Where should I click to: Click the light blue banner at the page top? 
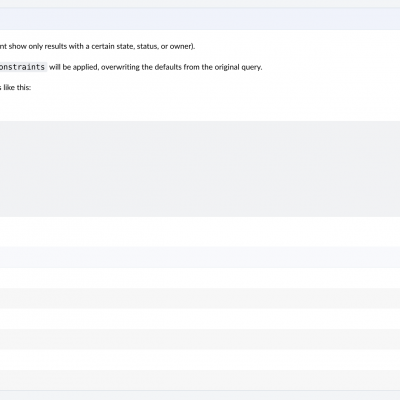click(x=200, y=19)
